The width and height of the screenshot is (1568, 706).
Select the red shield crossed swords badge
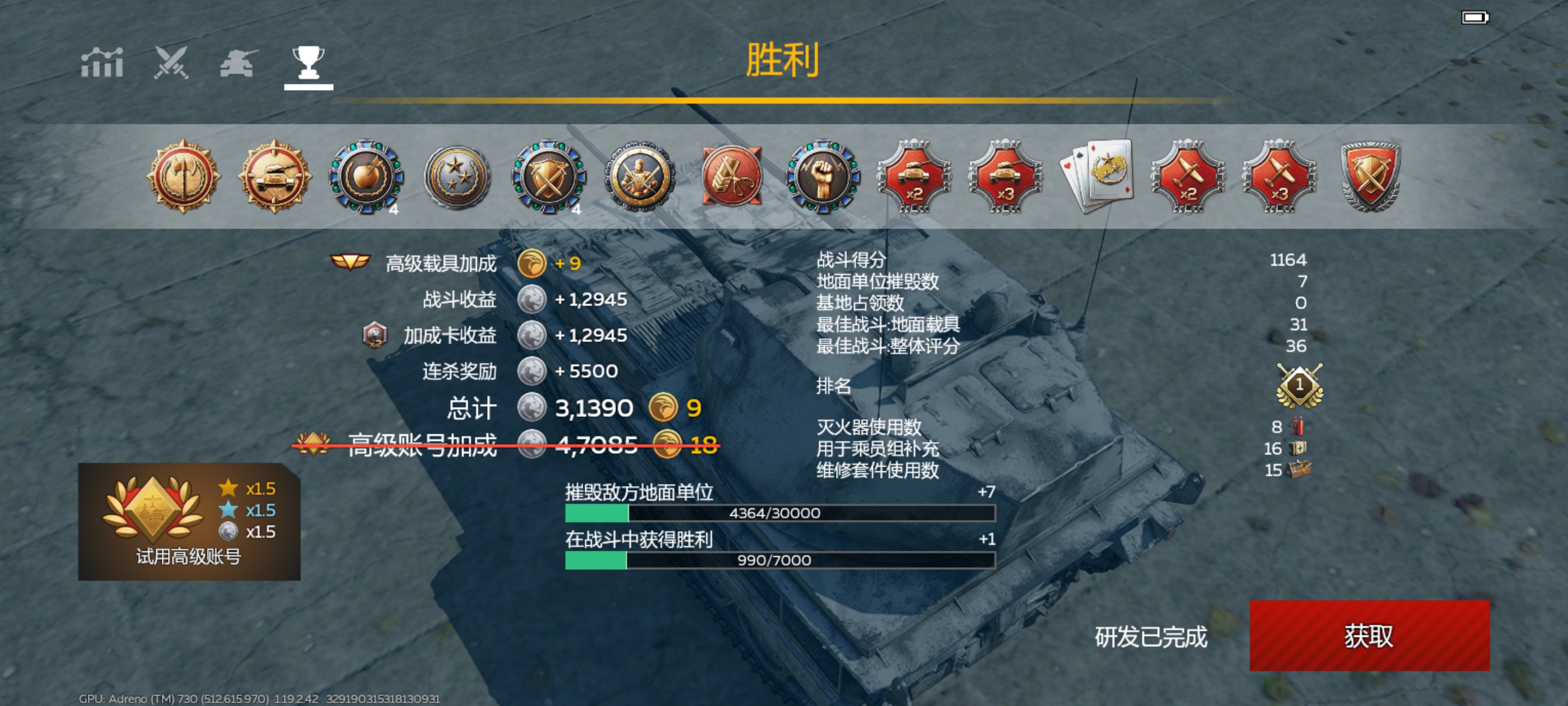pyautogui.click(x=1371, y=176)
